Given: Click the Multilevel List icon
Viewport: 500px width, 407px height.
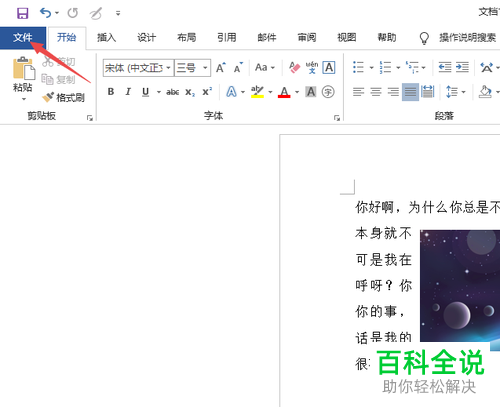Looking at the screenshot, I should coord(412,68).
